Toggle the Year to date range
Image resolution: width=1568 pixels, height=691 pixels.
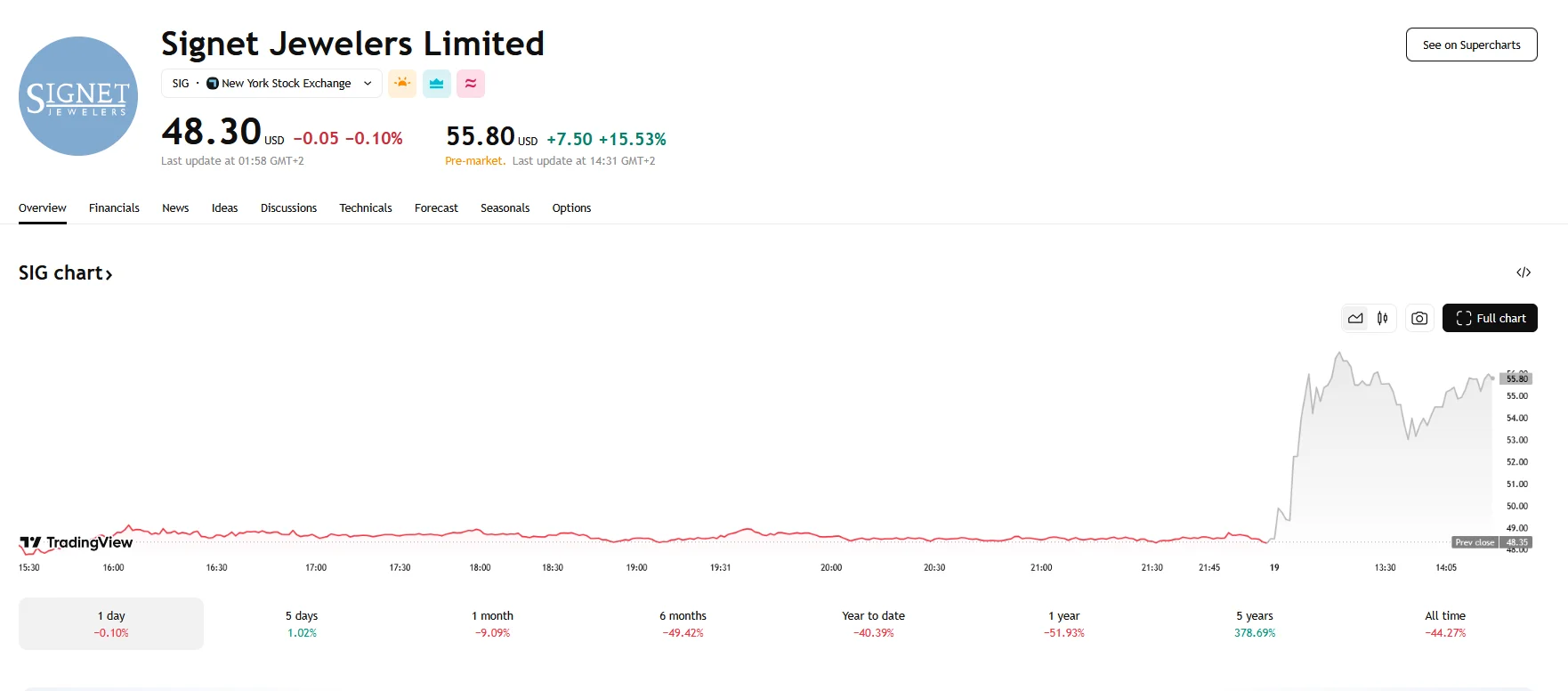pos(872,622)
